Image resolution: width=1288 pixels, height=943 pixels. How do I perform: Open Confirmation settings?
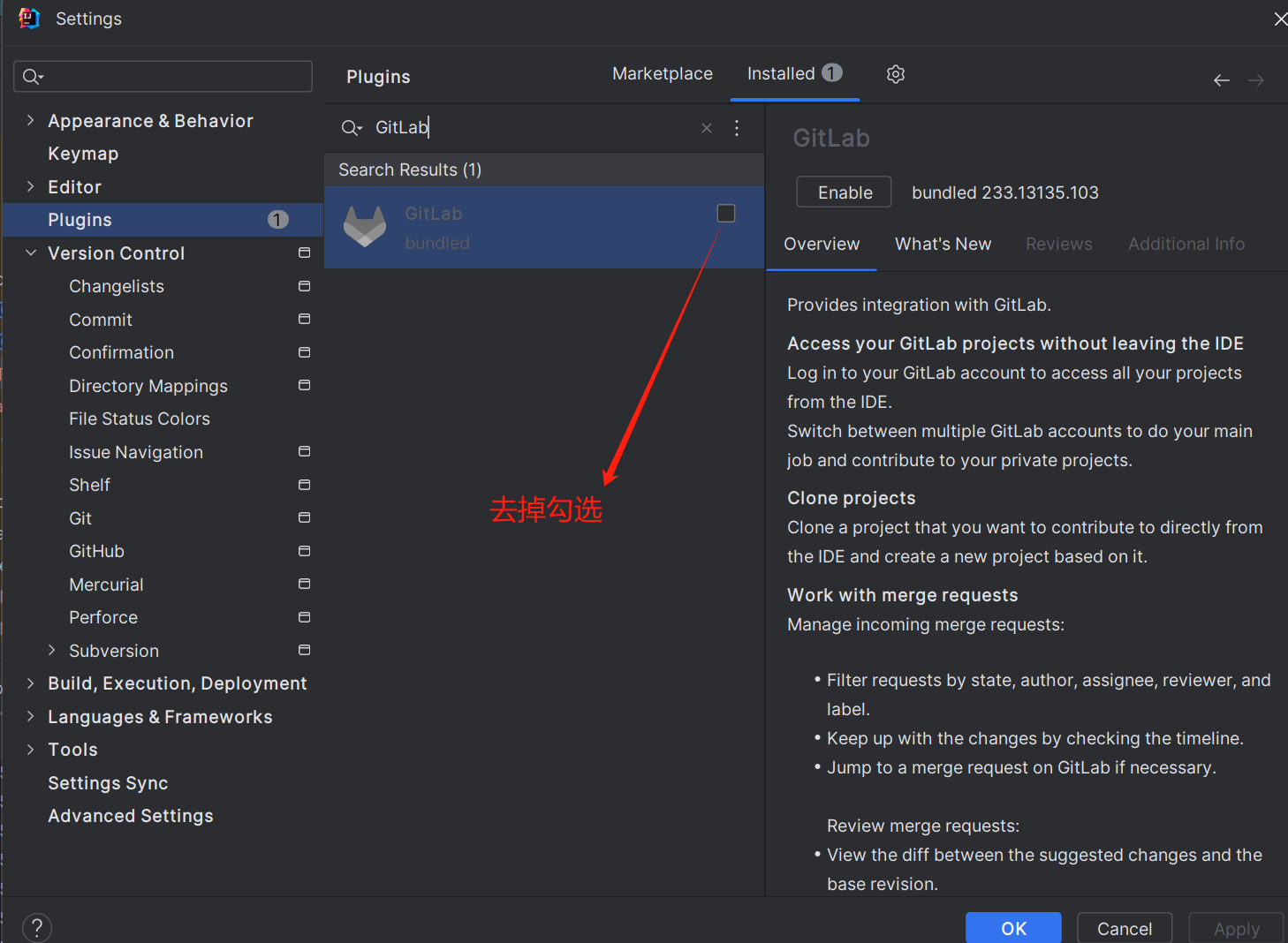click(x=121, y=352)
